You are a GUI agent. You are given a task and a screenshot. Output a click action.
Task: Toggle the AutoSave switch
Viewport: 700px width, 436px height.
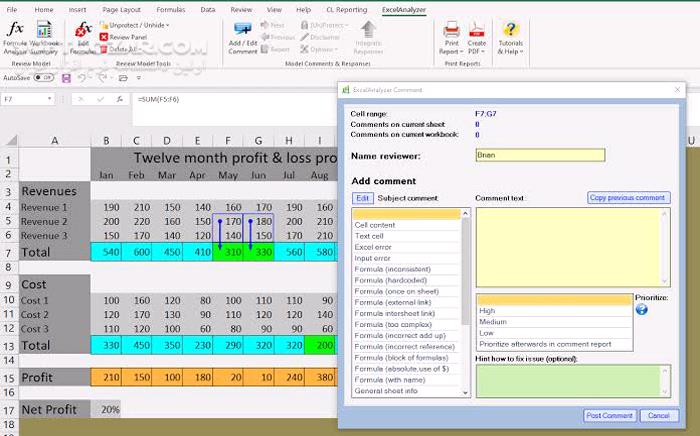(44, 78)
